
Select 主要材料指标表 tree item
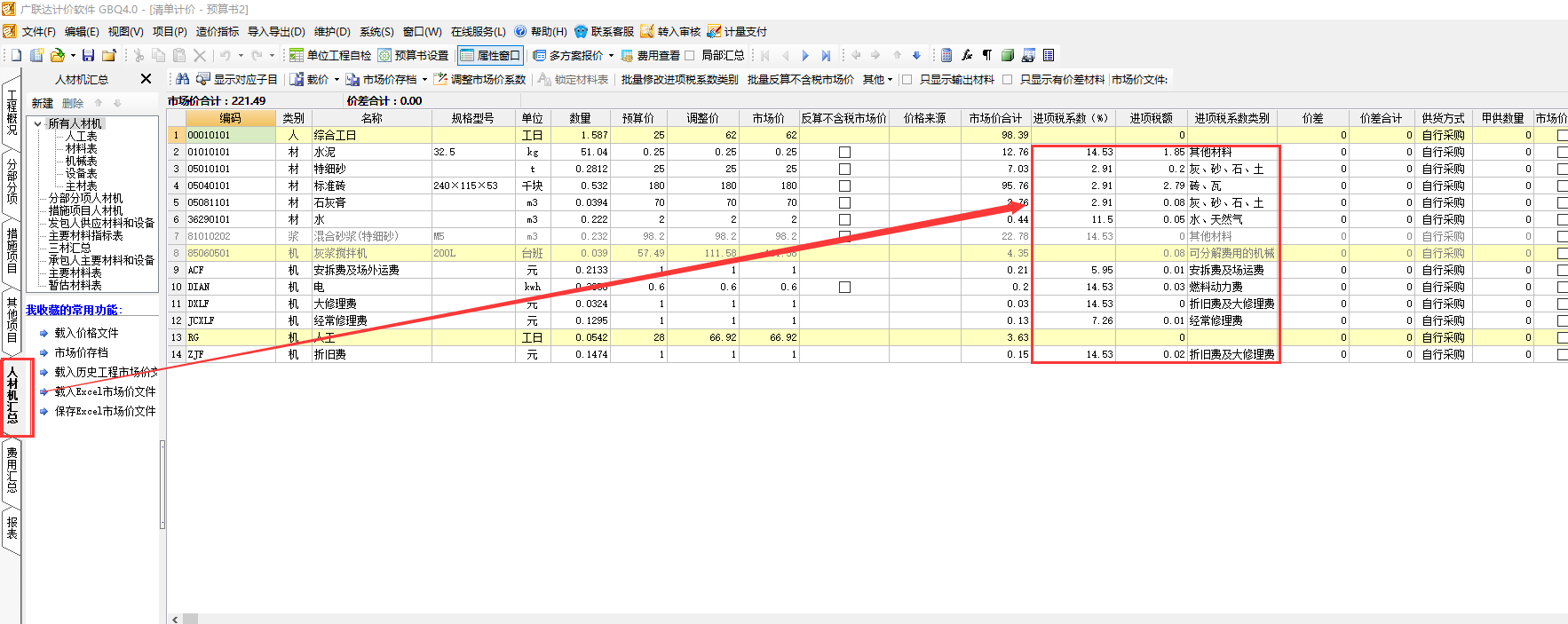click(x=85, y=235)
